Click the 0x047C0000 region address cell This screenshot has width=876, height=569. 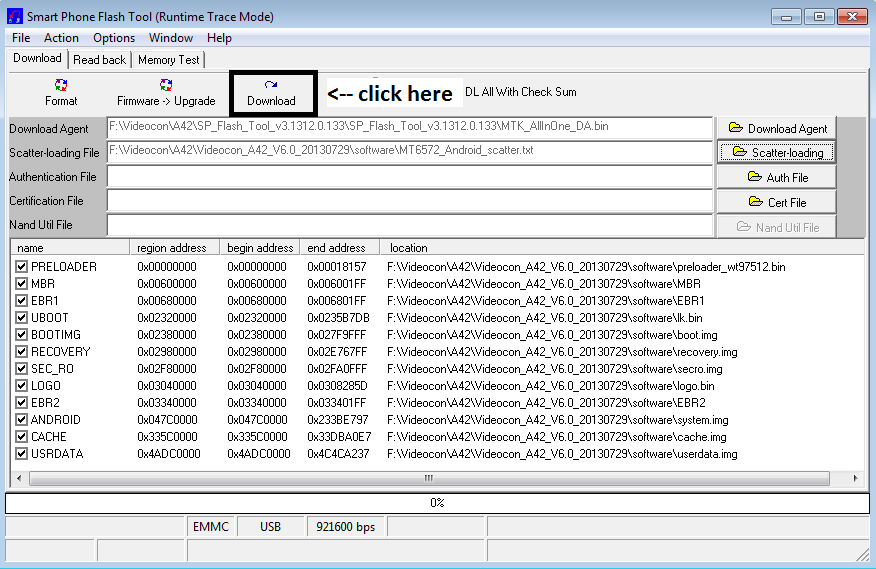click(167, 420)
